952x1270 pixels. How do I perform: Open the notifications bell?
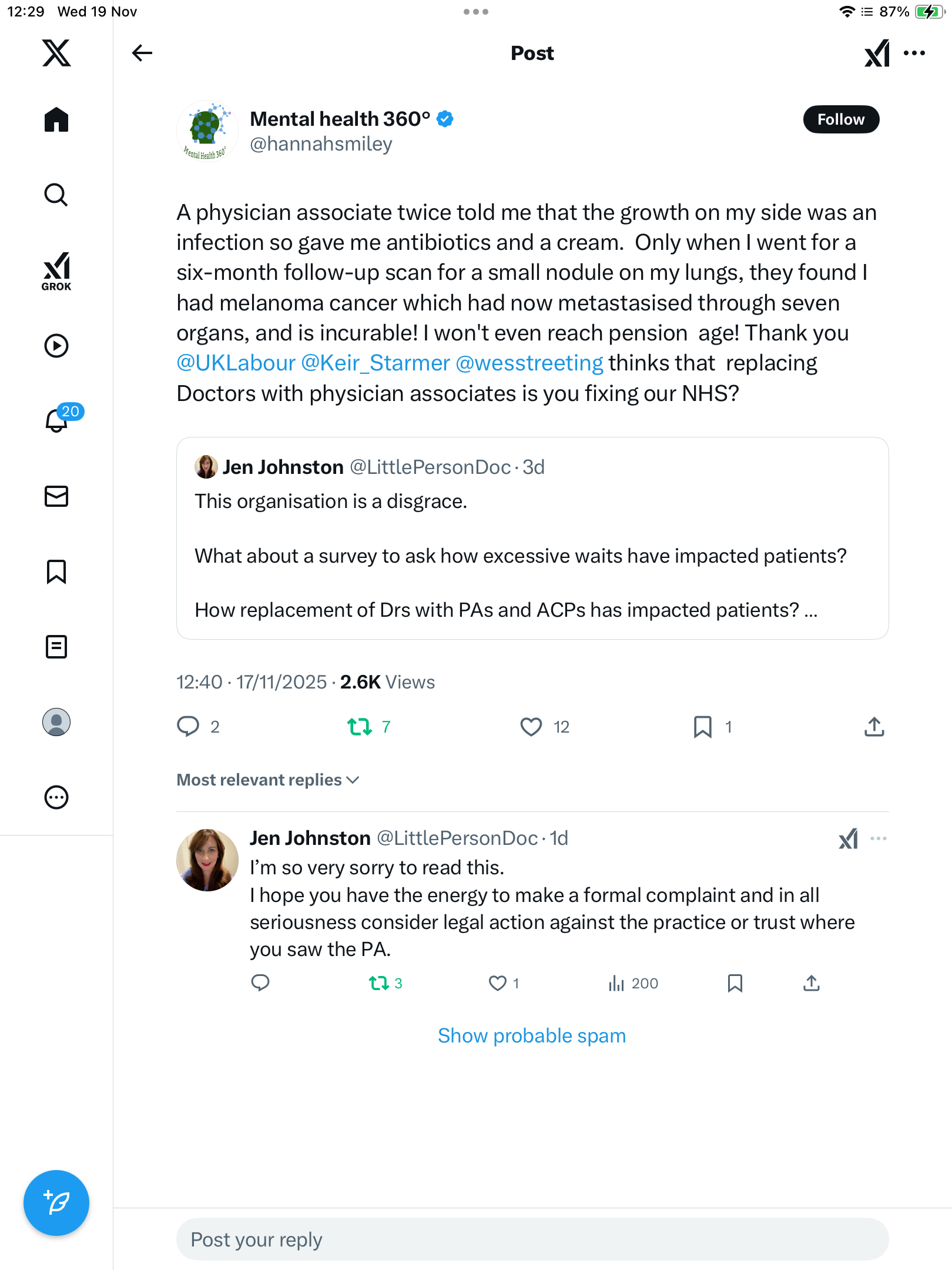tap(56, 420)
